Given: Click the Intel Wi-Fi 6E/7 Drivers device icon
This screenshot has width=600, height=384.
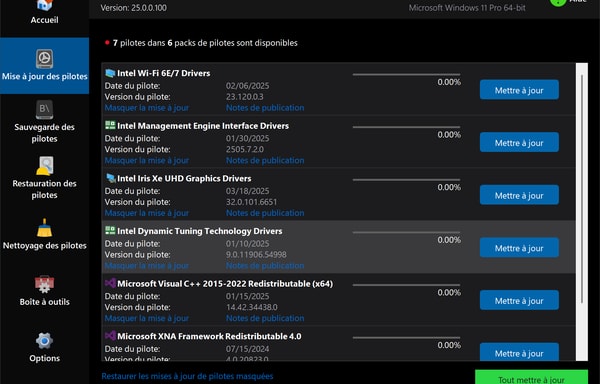Looking at the screenshot, I should coord(110,73).
